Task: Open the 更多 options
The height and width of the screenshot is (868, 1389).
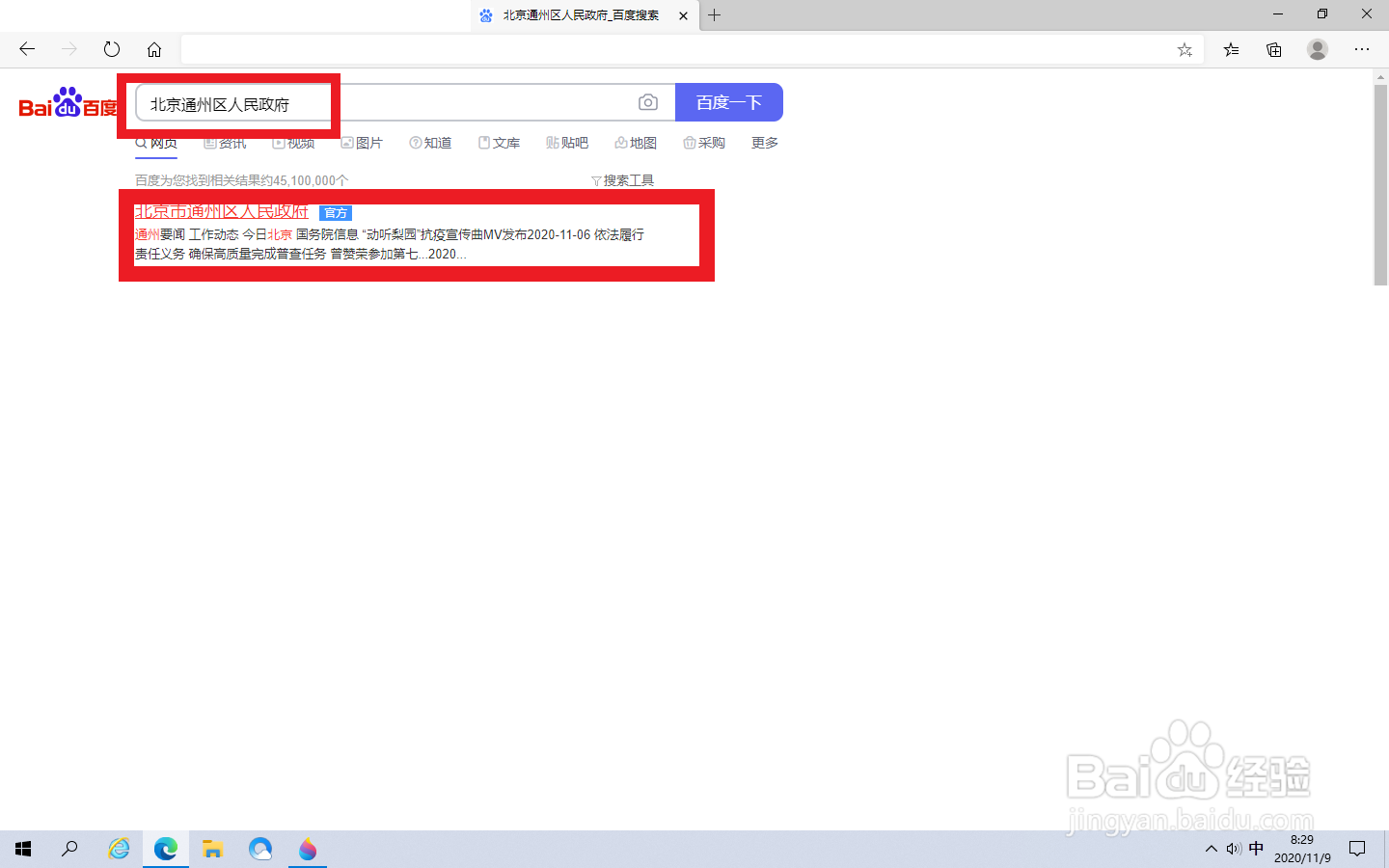Action: click(x=765, y=143)
